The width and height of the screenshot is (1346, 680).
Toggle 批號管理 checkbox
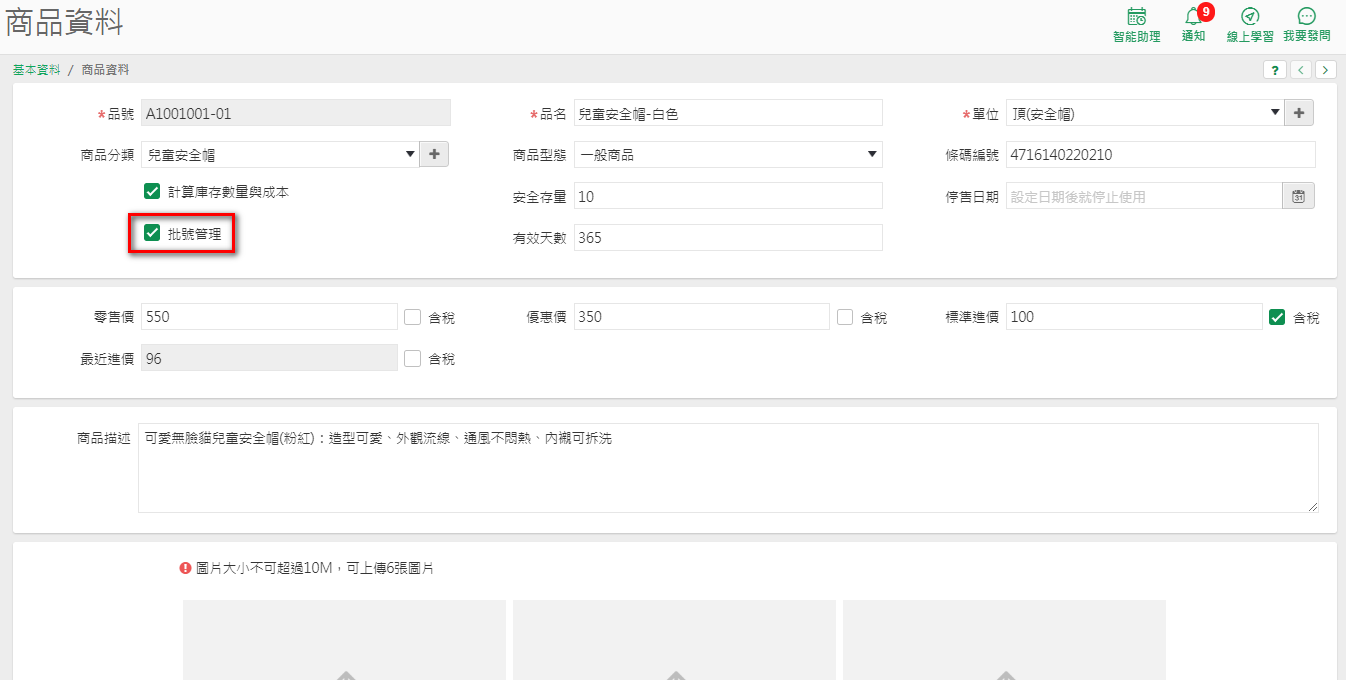pyautogui.click(x=153, y=233)
